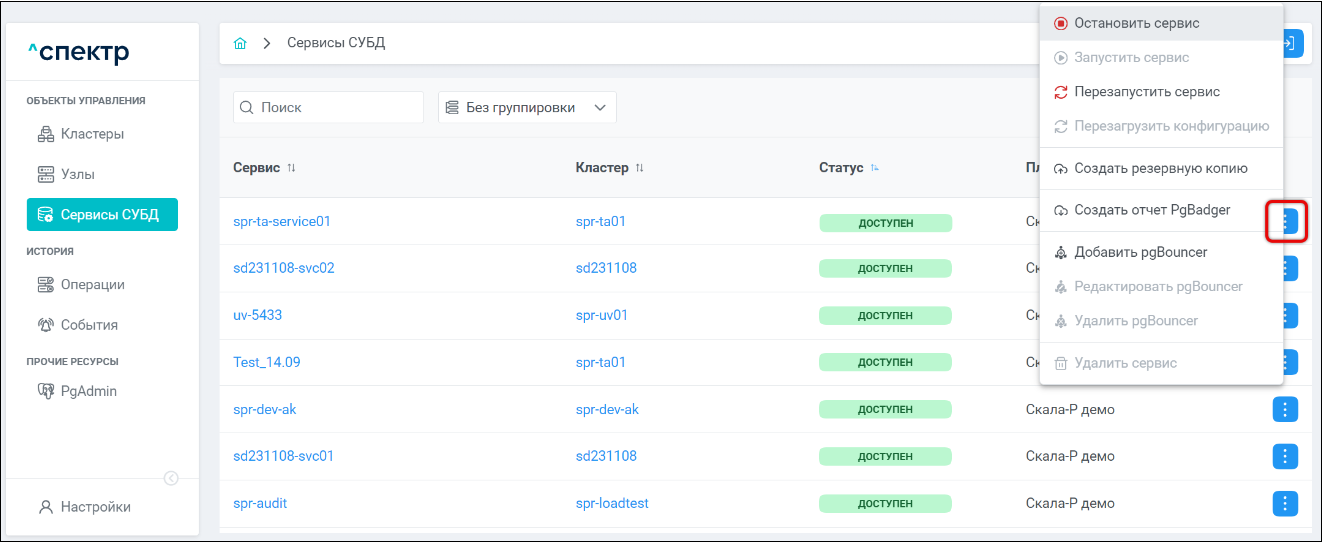This screenshot has height=543, width=1323.
Task: Open the spr-loadtest cluster link
Action: 612,503
